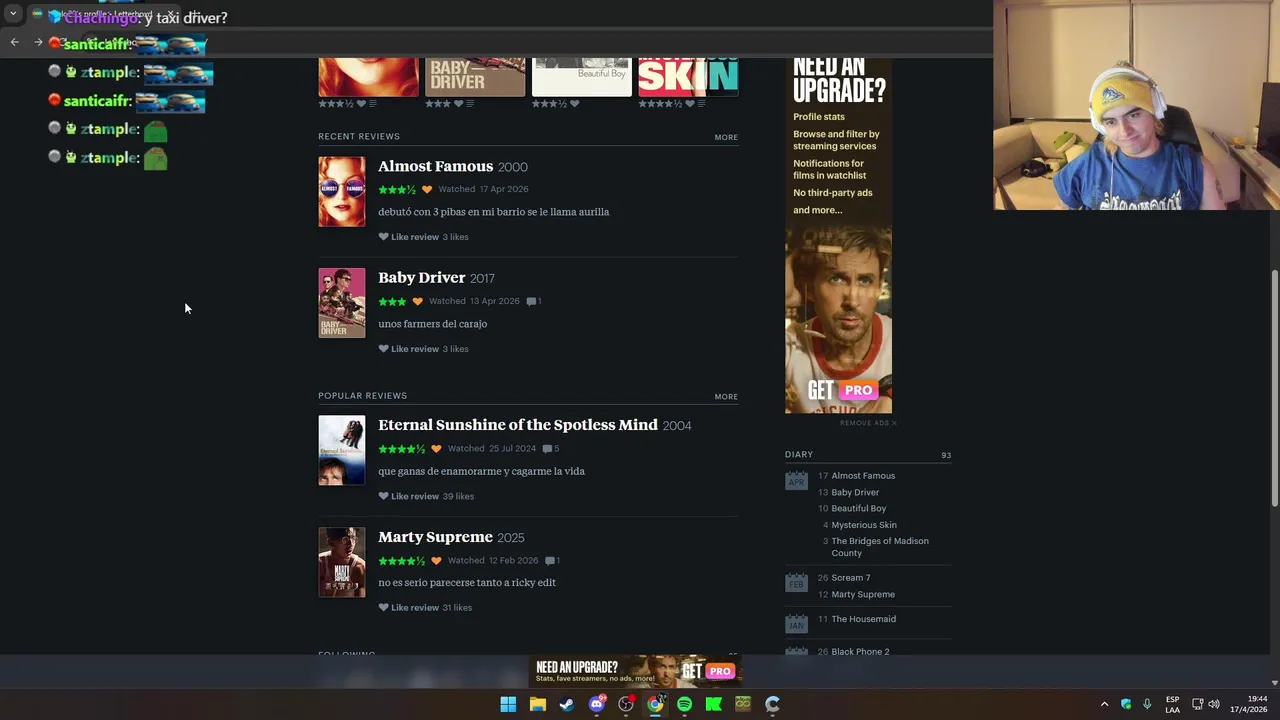Switch to Chrome on taskbar
Screen dimensions: 1280x720
[x=655, y=704]
